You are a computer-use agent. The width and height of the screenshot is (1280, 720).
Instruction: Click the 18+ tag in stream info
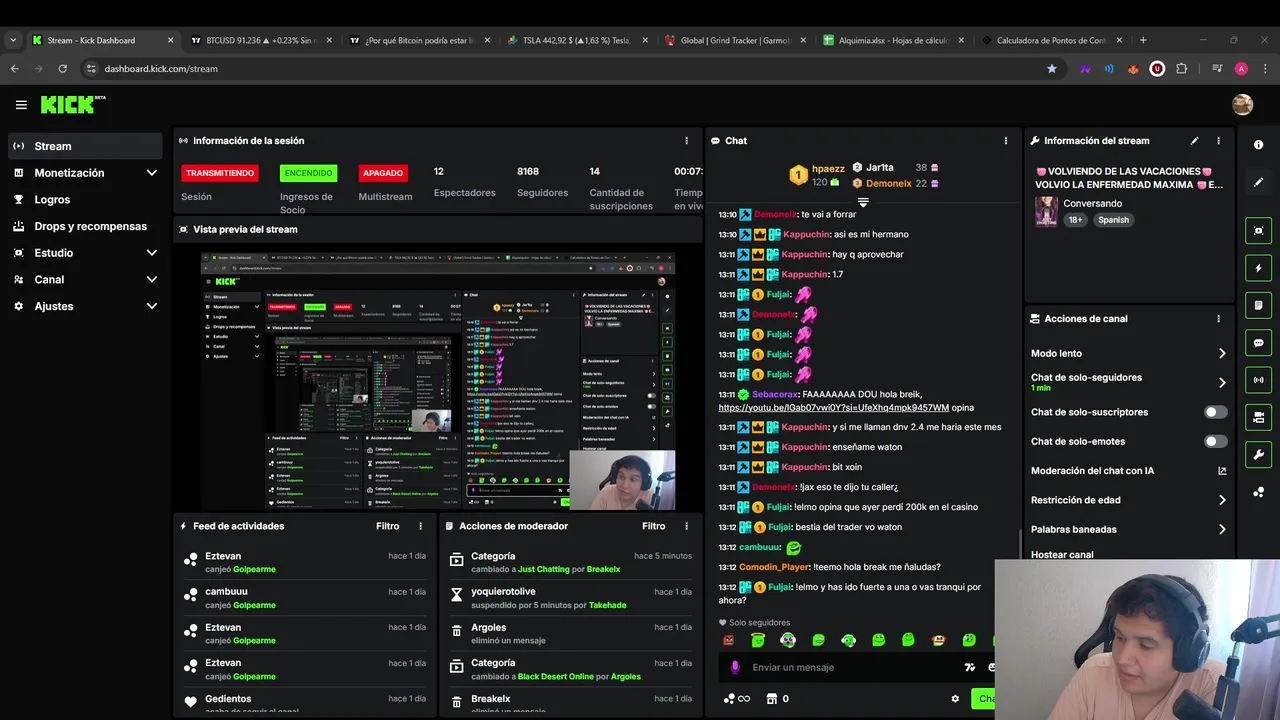1075,220
